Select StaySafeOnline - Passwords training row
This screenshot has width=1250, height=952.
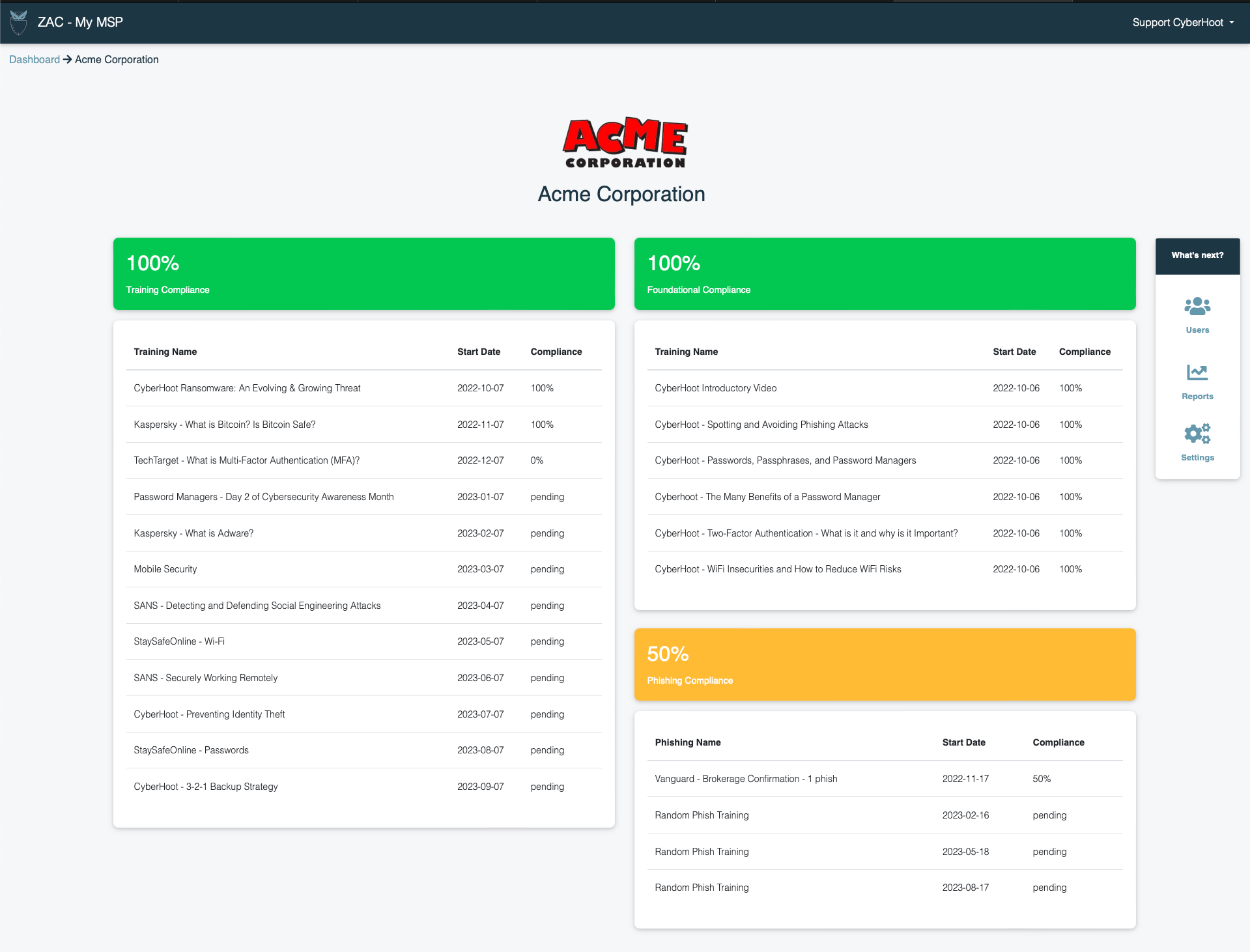363,750
